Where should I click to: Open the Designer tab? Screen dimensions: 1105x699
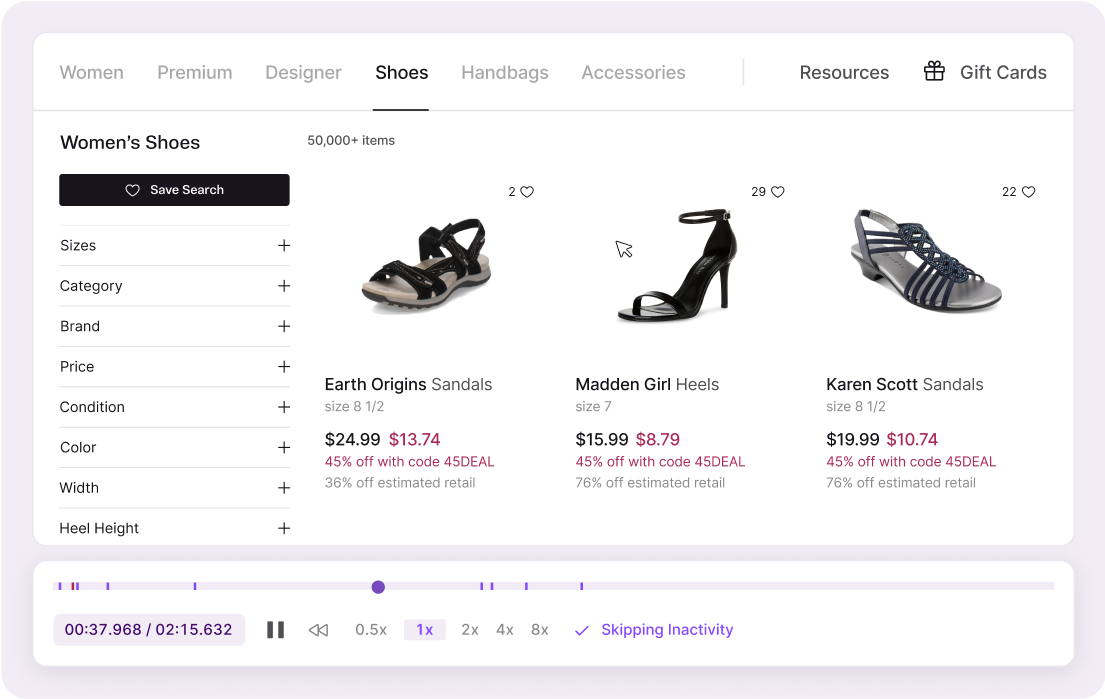tap(303, 73)
